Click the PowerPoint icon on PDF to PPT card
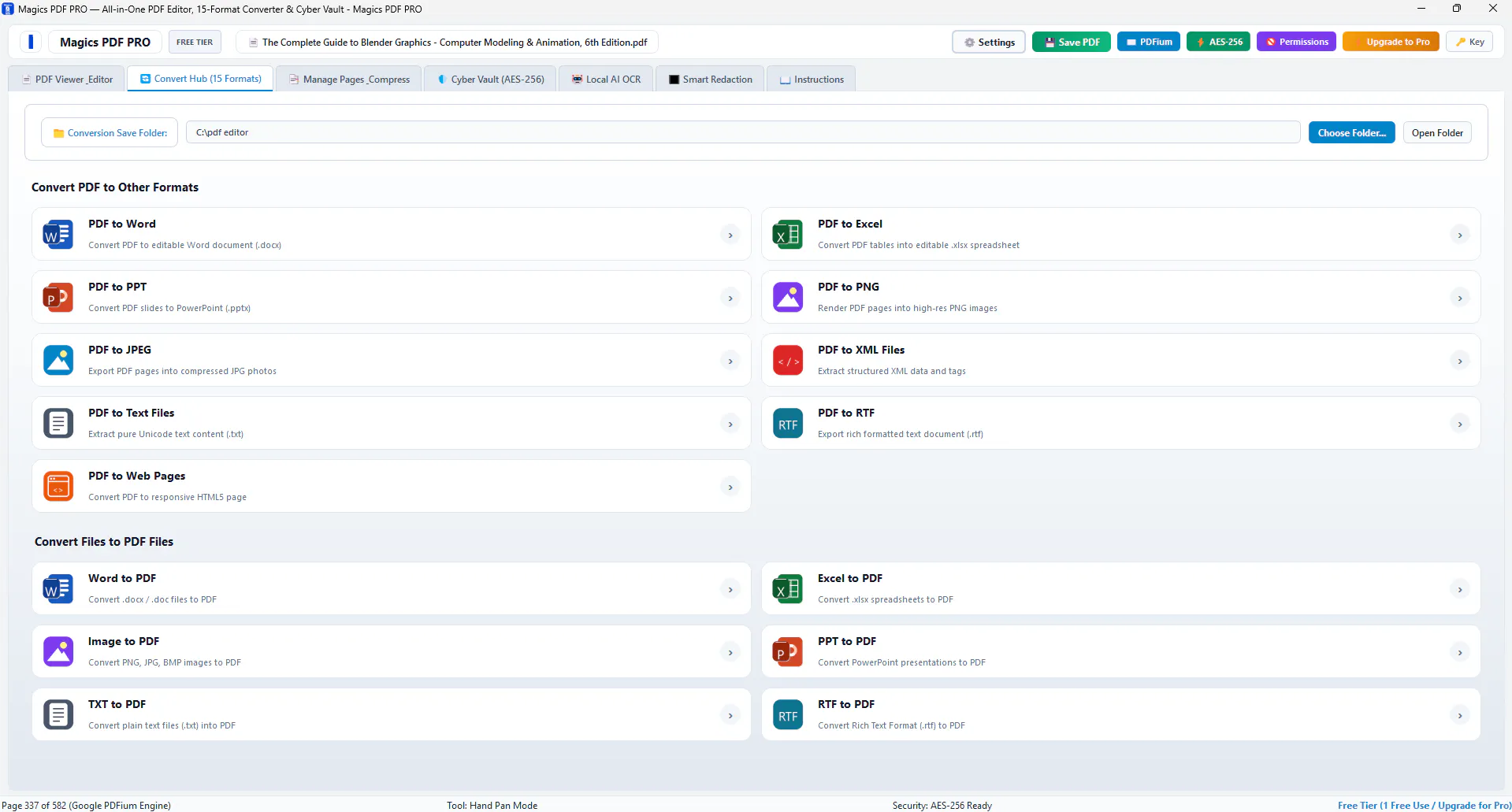The width and height of the screenshot is (1512, 812). 58,298
